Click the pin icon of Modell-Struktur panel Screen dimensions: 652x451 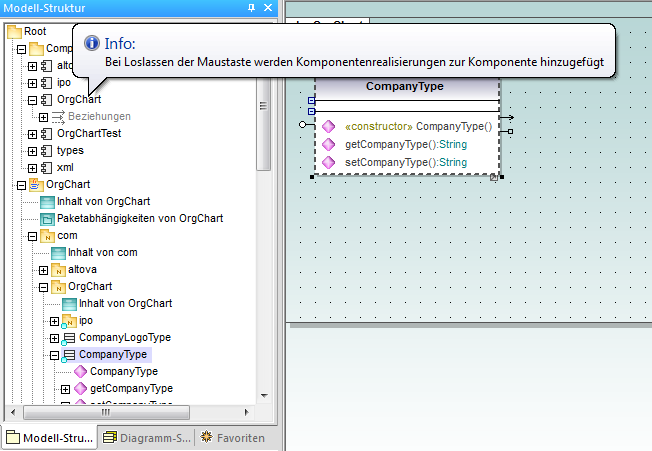251,8
